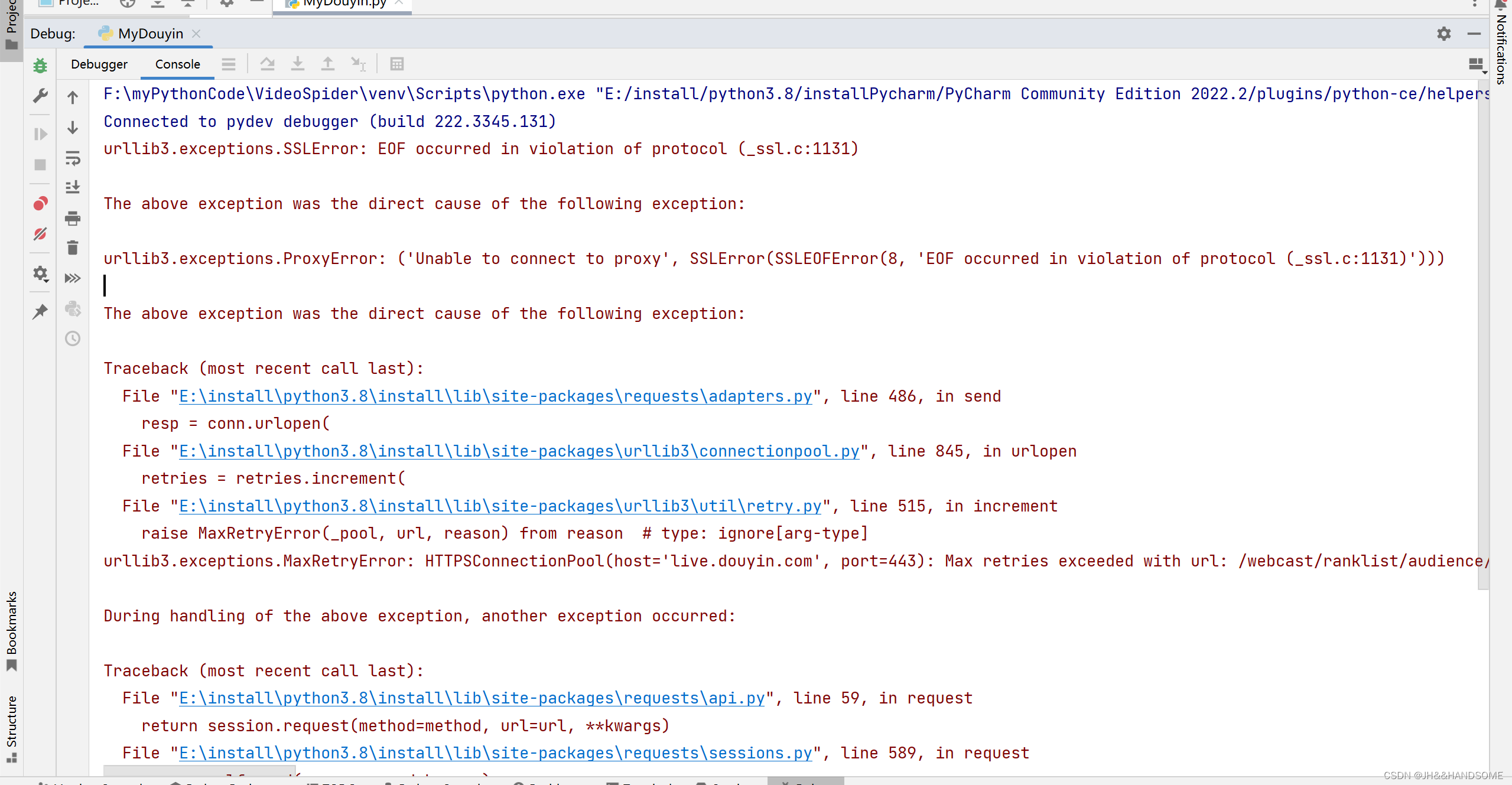
Task: Click the Step Out icon
Action: (x=328, y=64)
